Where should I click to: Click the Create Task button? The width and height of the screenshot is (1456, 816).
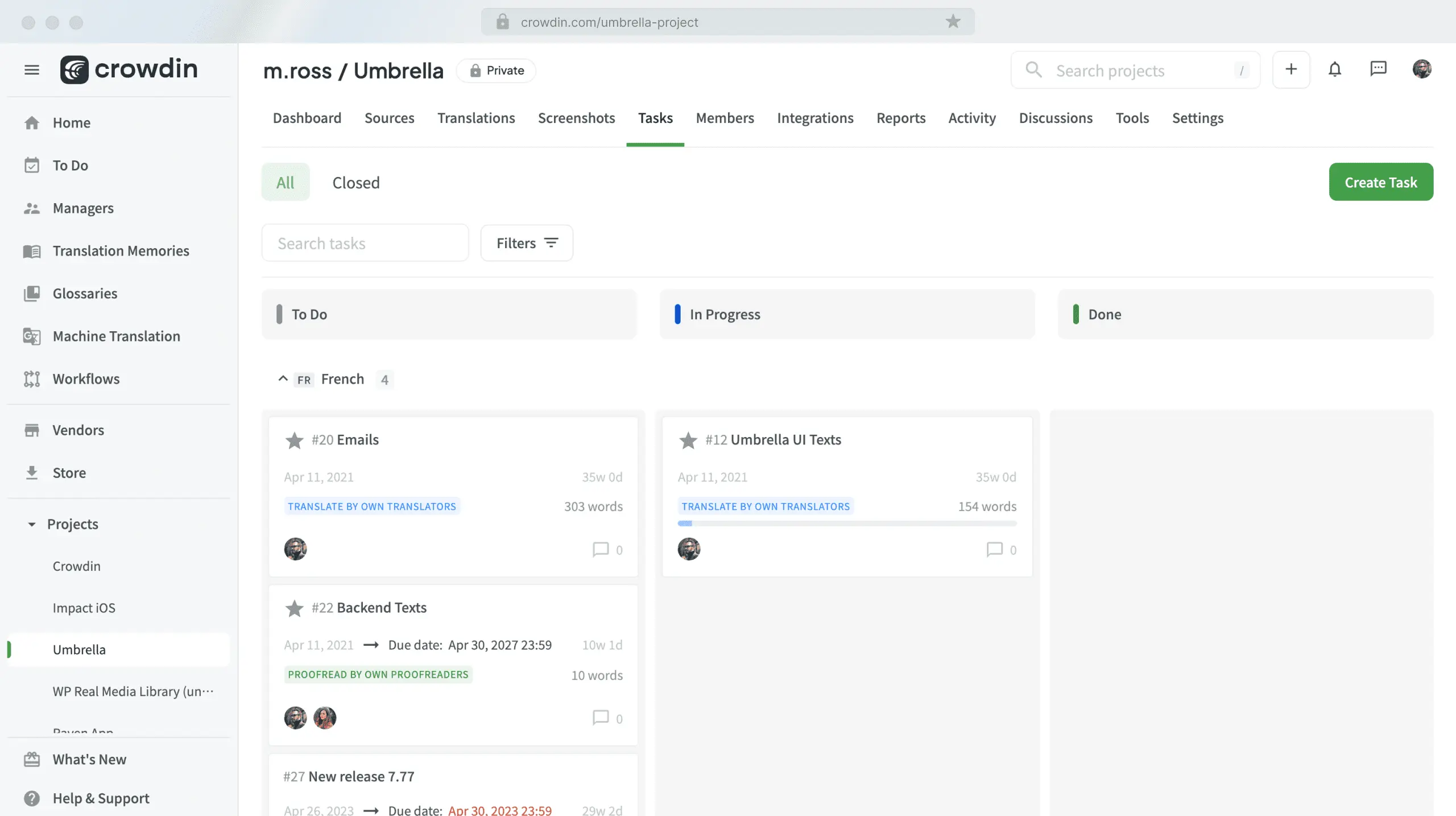1381,182
